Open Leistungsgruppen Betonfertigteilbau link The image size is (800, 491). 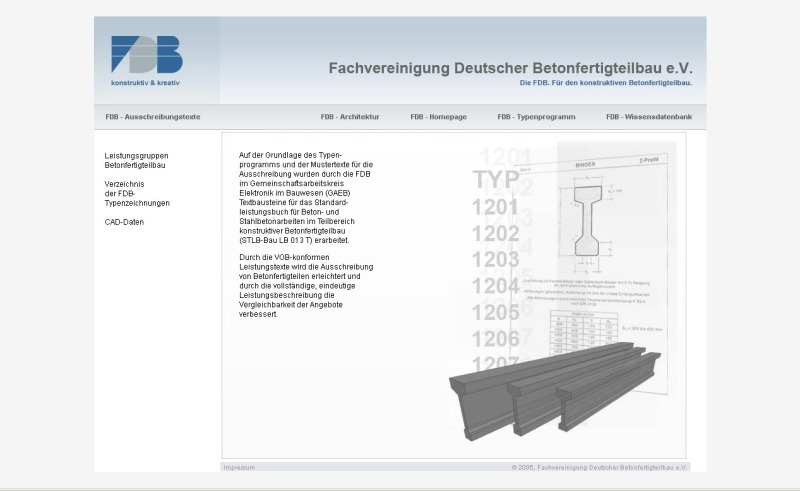(136, 160)
